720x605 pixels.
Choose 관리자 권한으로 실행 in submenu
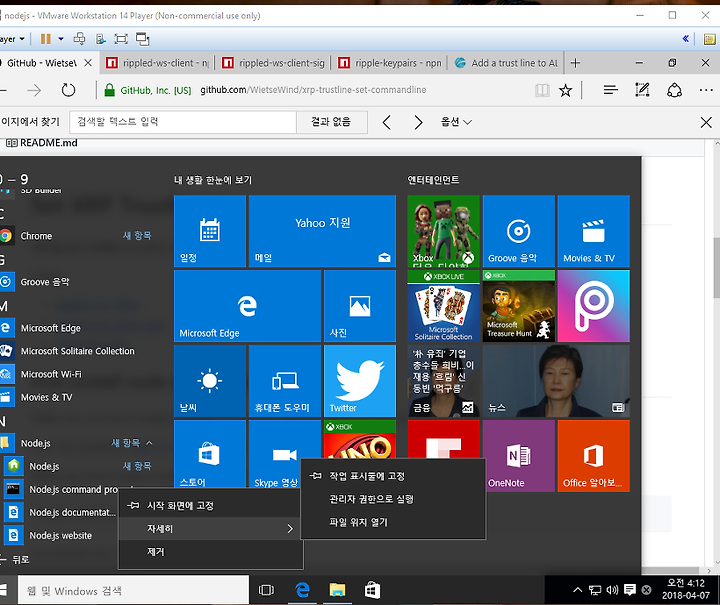tap(393, 499)
